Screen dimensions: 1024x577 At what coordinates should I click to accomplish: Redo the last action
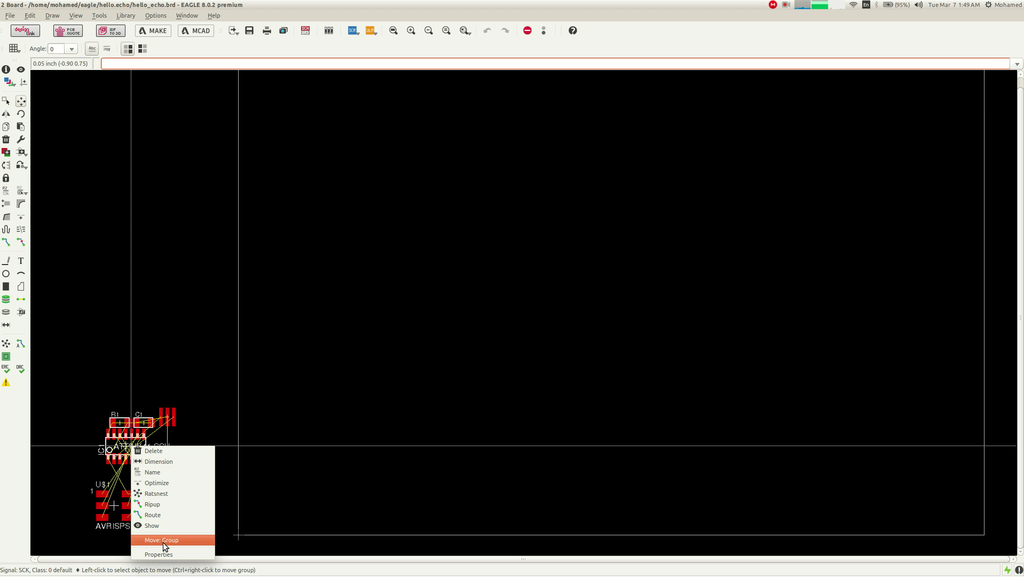505,31
